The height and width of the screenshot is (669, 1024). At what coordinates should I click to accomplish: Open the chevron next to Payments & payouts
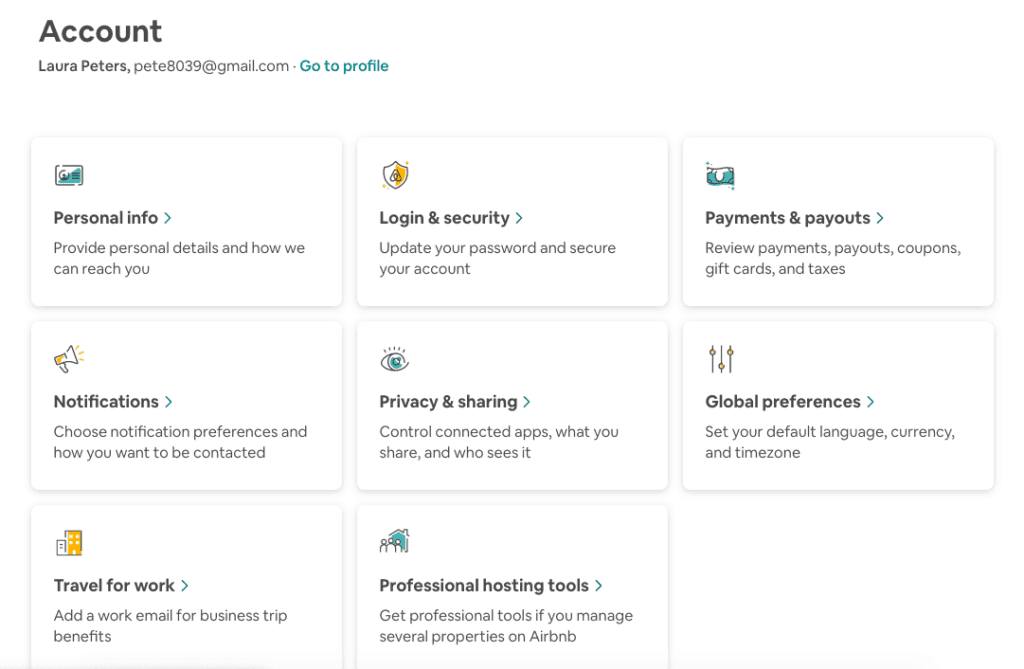[x=880, y=218]
